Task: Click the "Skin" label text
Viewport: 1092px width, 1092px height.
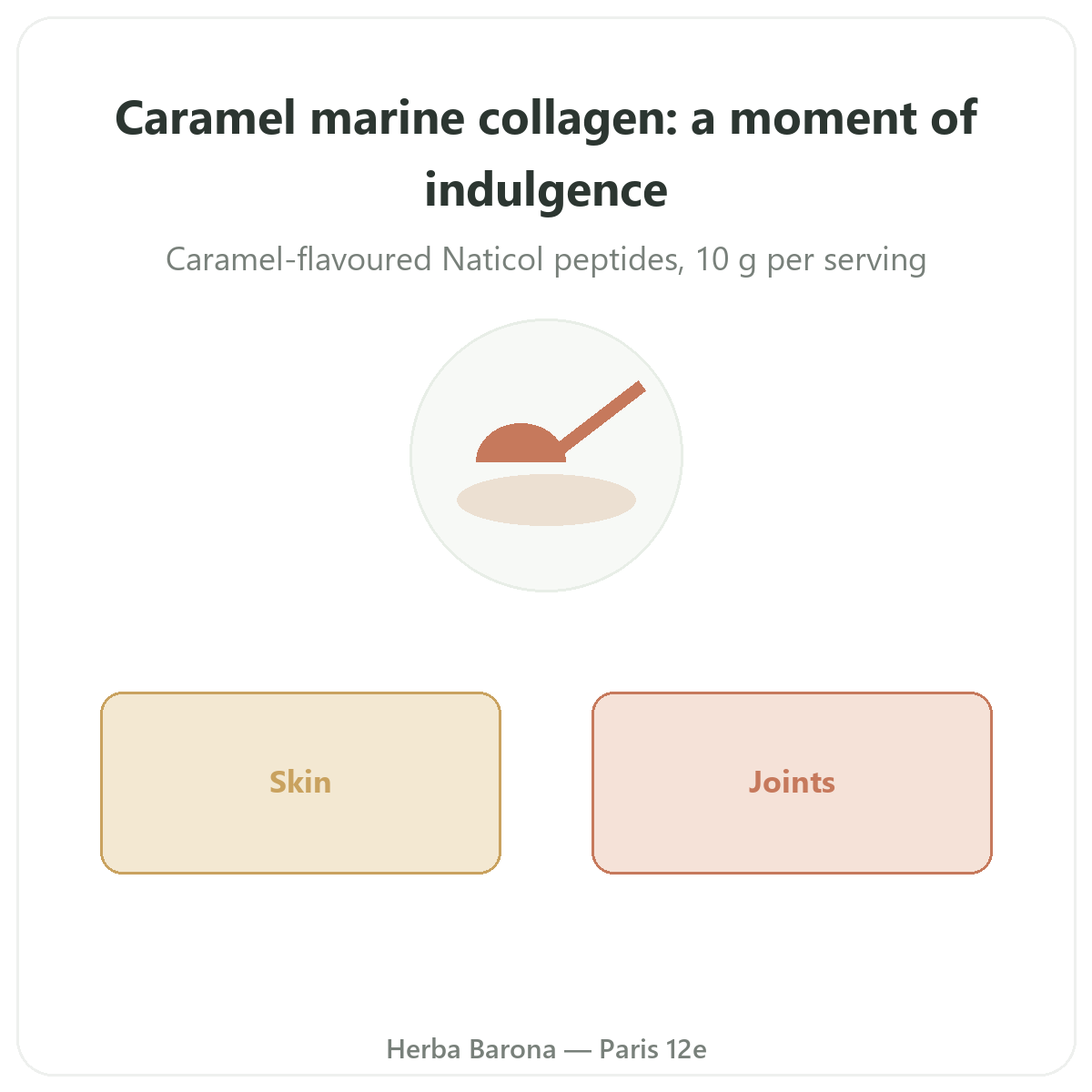Action: tap(300, 783)
